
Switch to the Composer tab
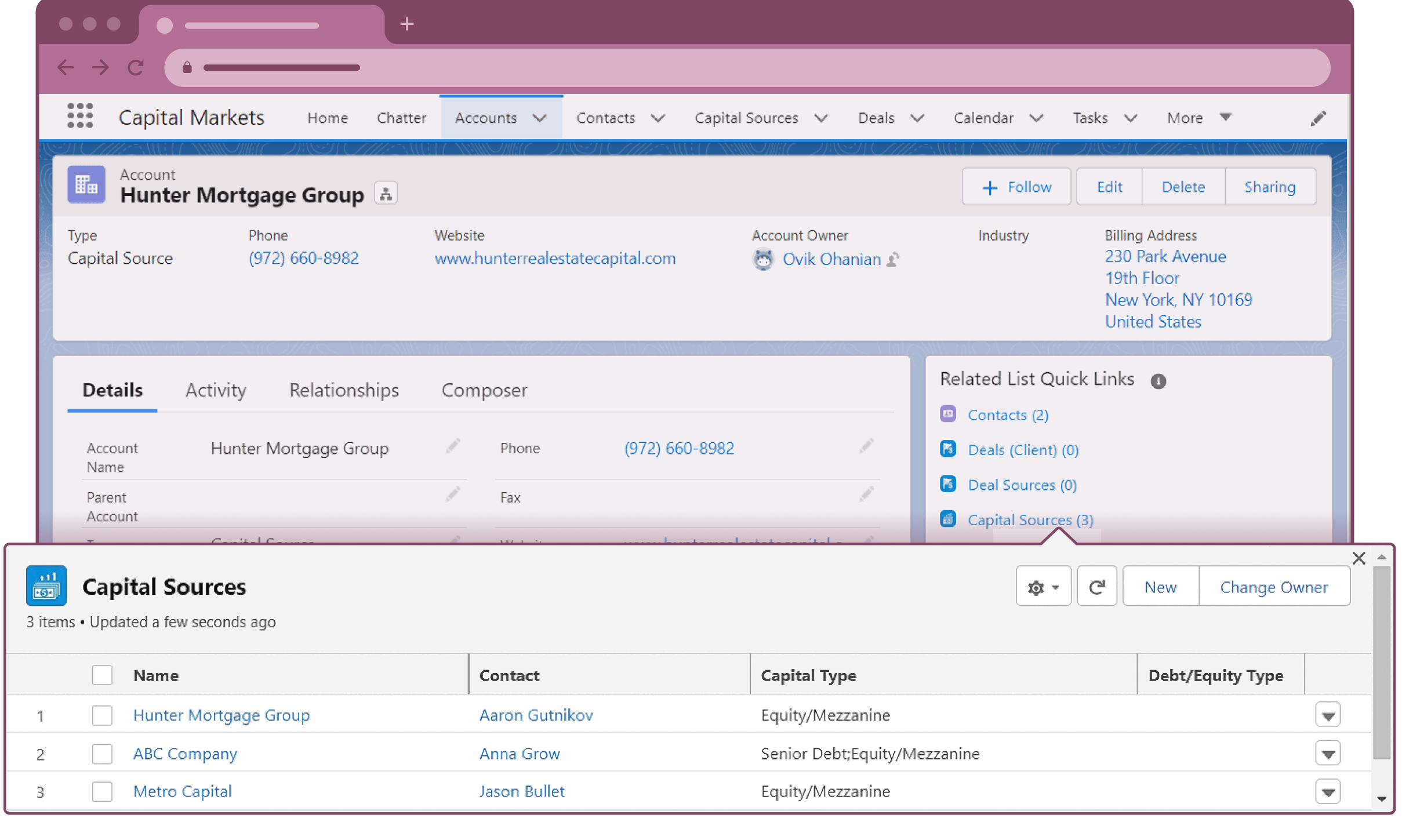click(x=484, y=390)
